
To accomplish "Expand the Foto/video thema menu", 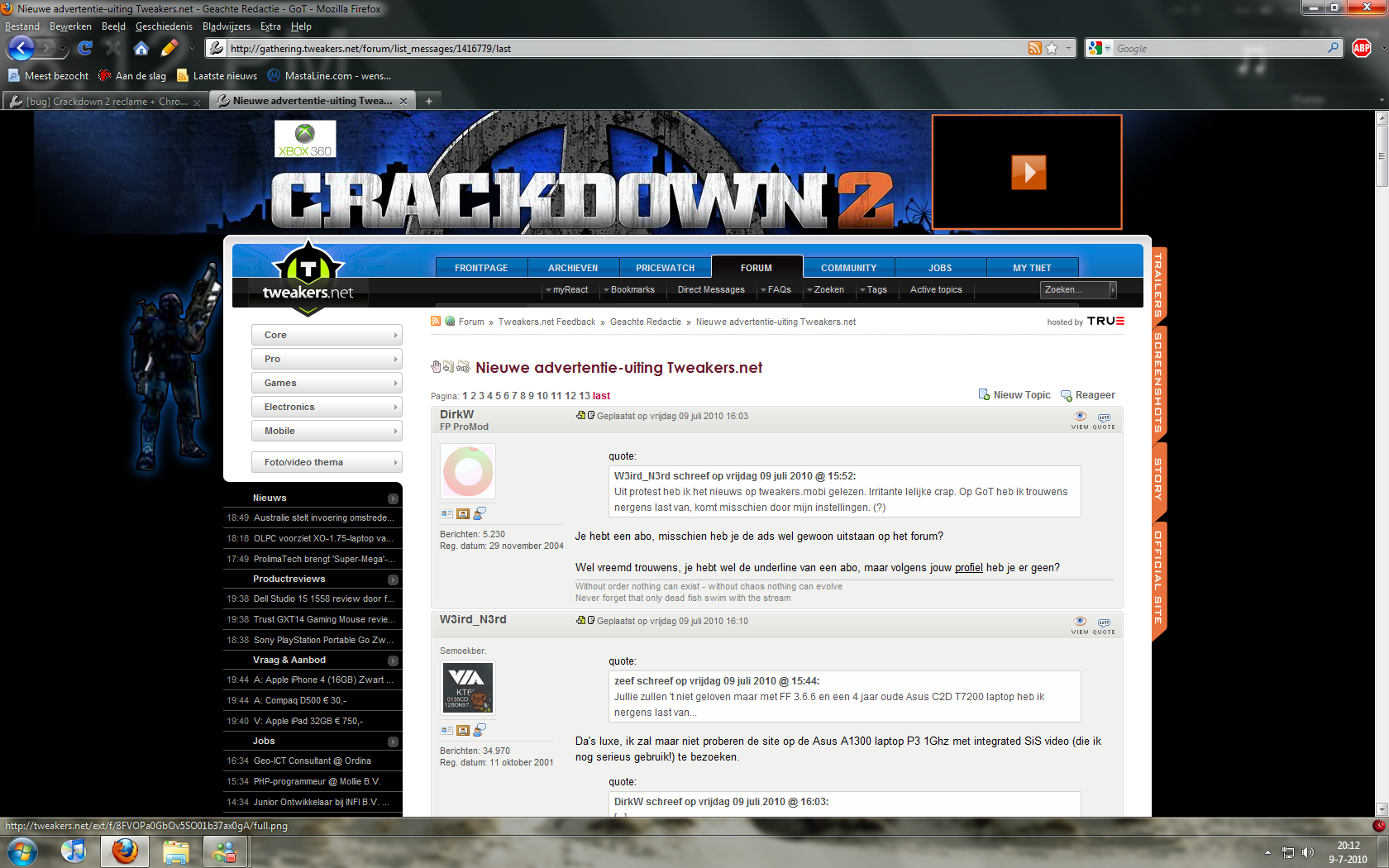I will pos(327,462).
